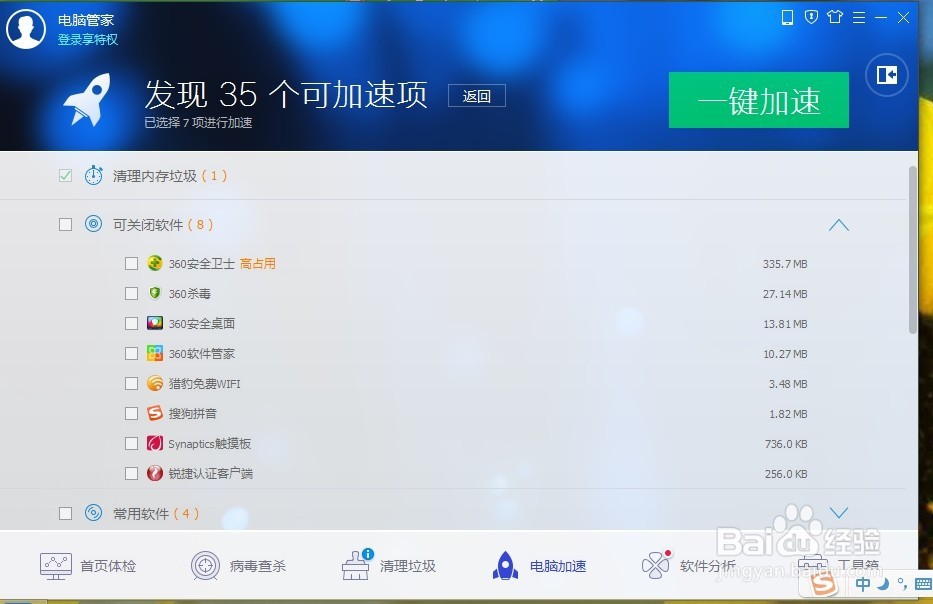Collapse the 可关闭软件 section chevron
The height and width of the screenshot is (604, 933).
click(839, 224)
